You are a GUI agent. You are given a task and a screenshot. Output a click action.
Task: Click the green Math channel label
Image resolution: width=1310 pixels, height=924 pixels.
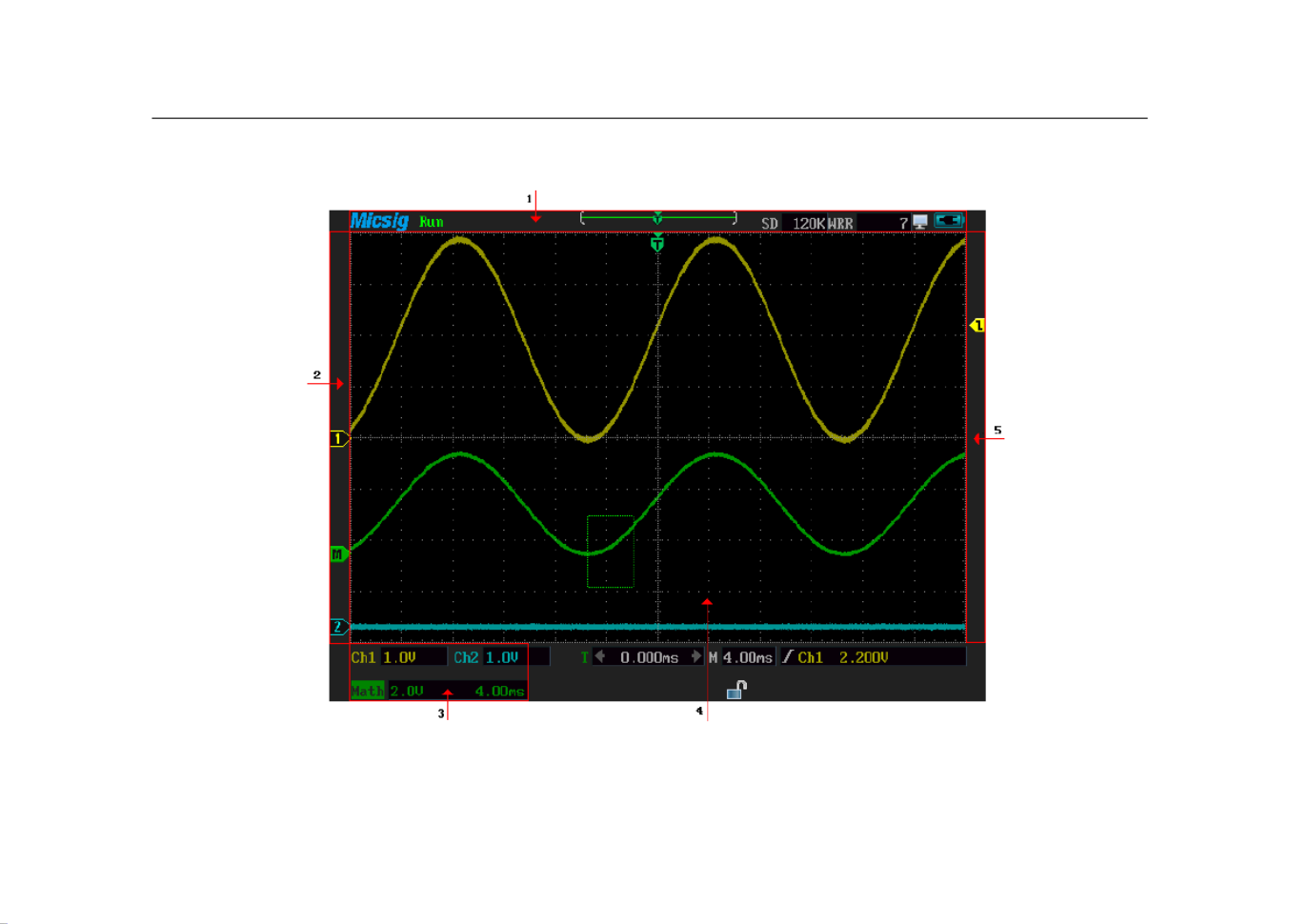click(x=368, y=691)
